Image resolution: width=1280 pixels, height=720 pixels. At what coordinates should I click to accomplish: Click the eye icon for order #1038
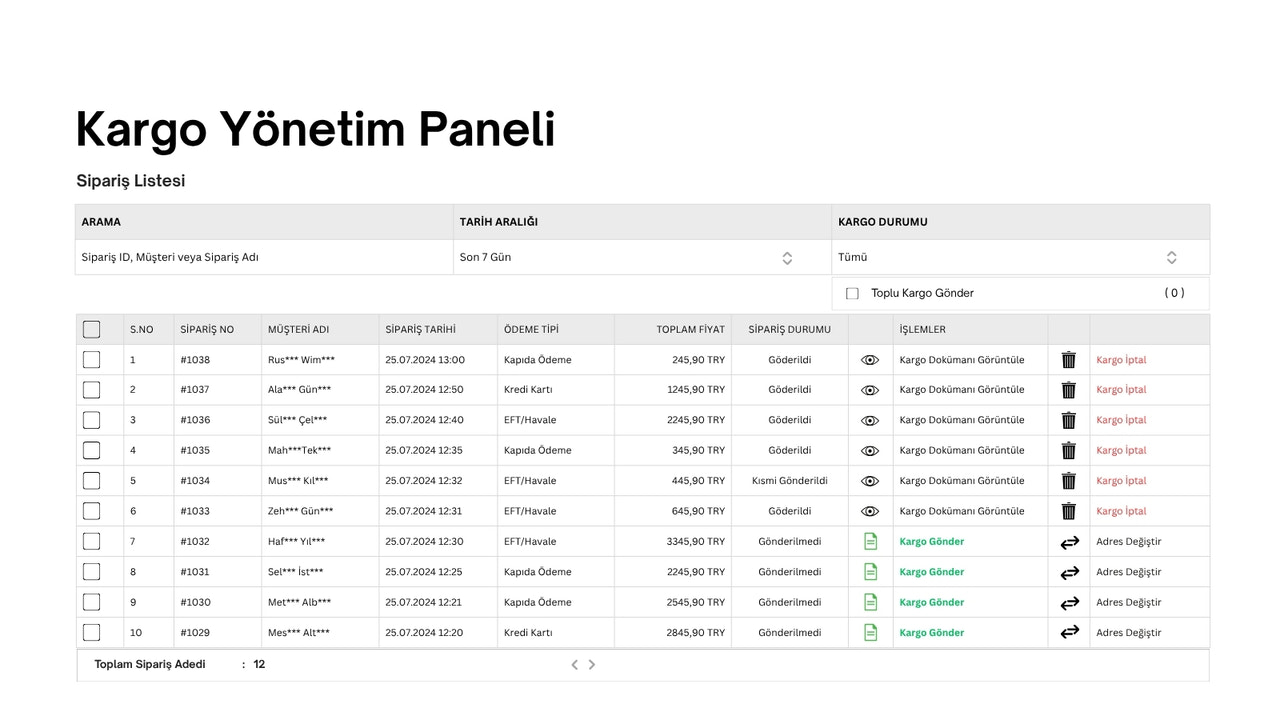click(x=870, y=360)
